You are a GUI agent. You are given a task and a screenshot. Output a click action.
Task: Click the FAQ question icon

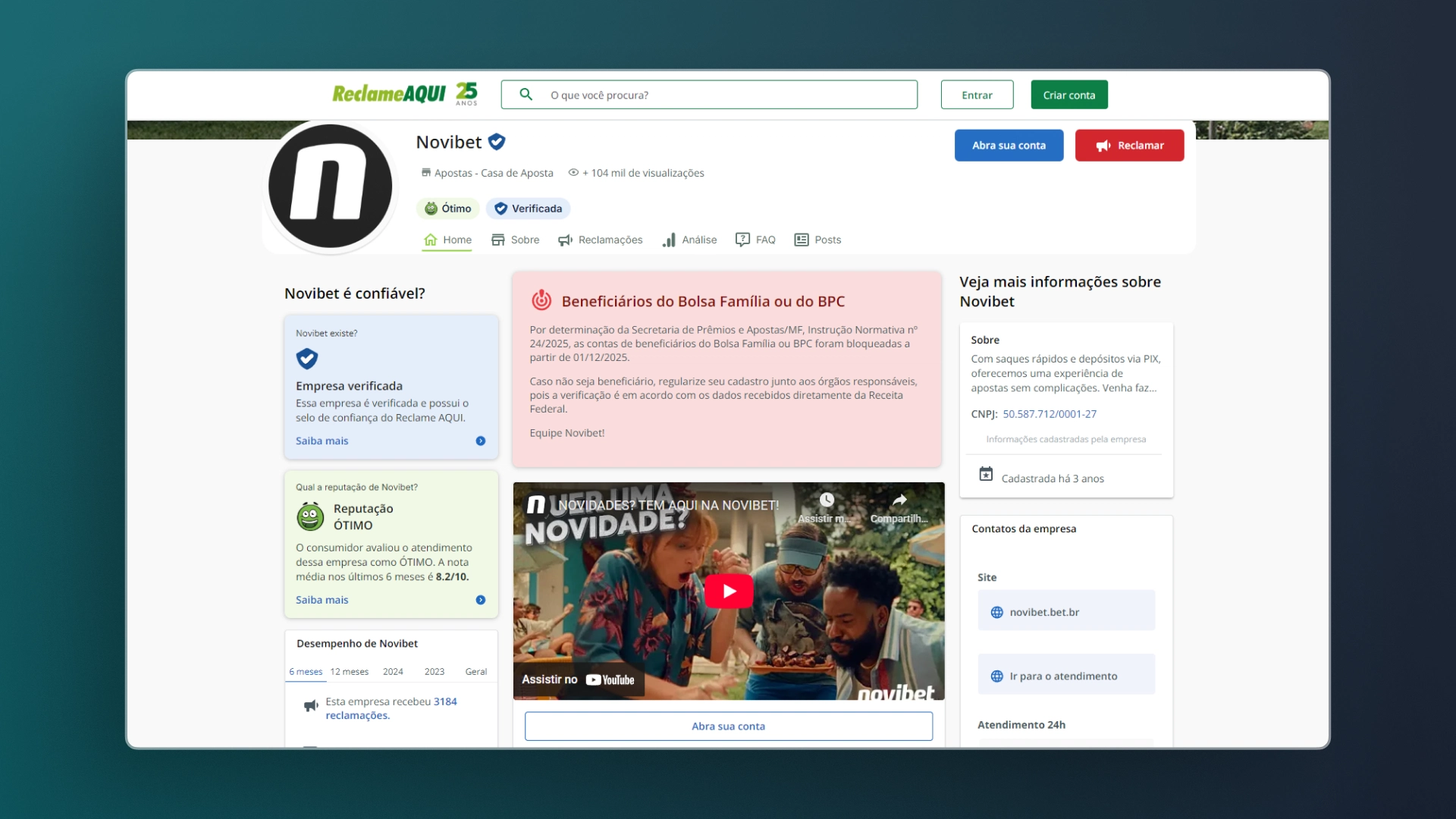pyautogui.click(x=742, y=240)
